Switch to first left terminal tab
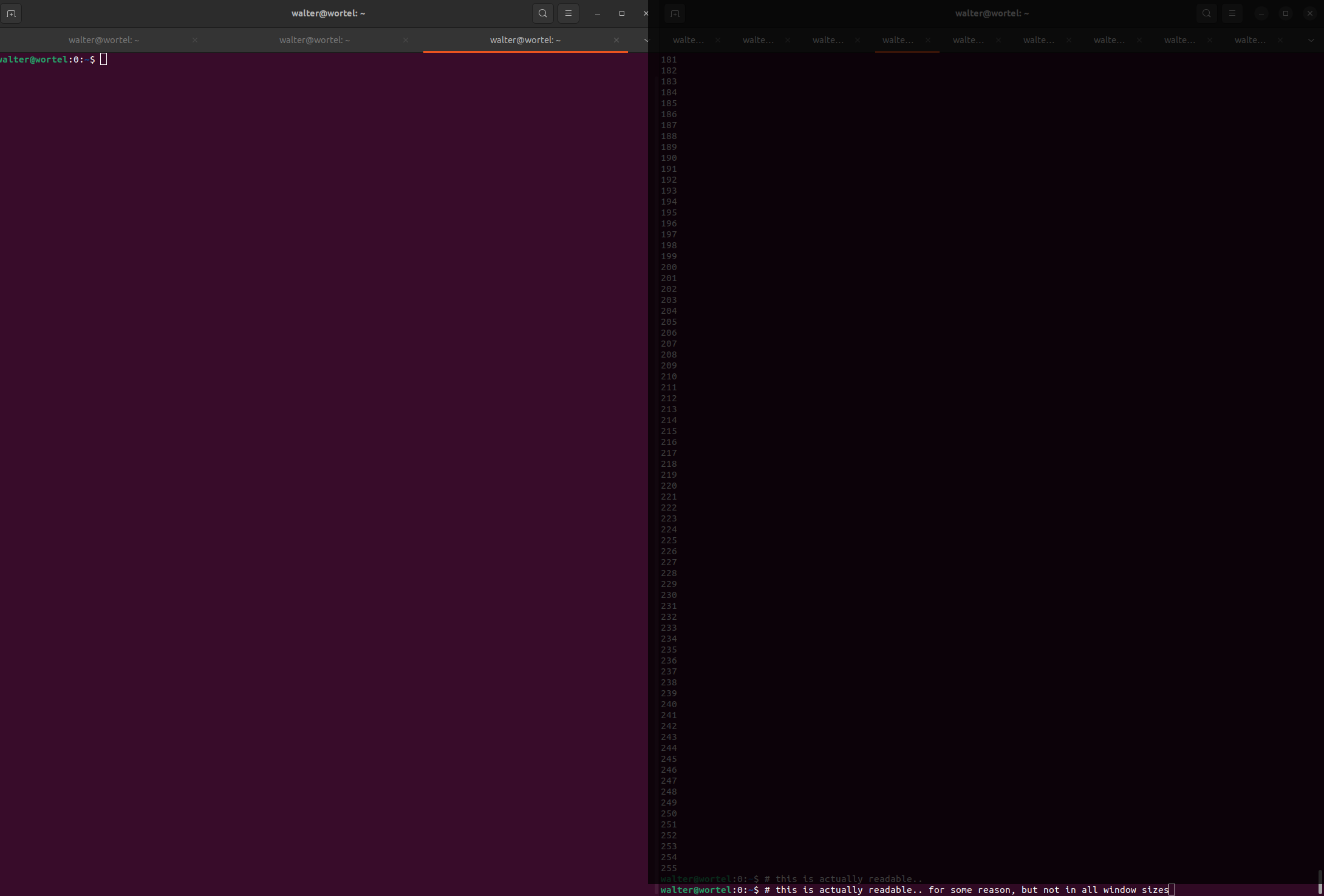 pyautogui.click(x=104, y=40)
